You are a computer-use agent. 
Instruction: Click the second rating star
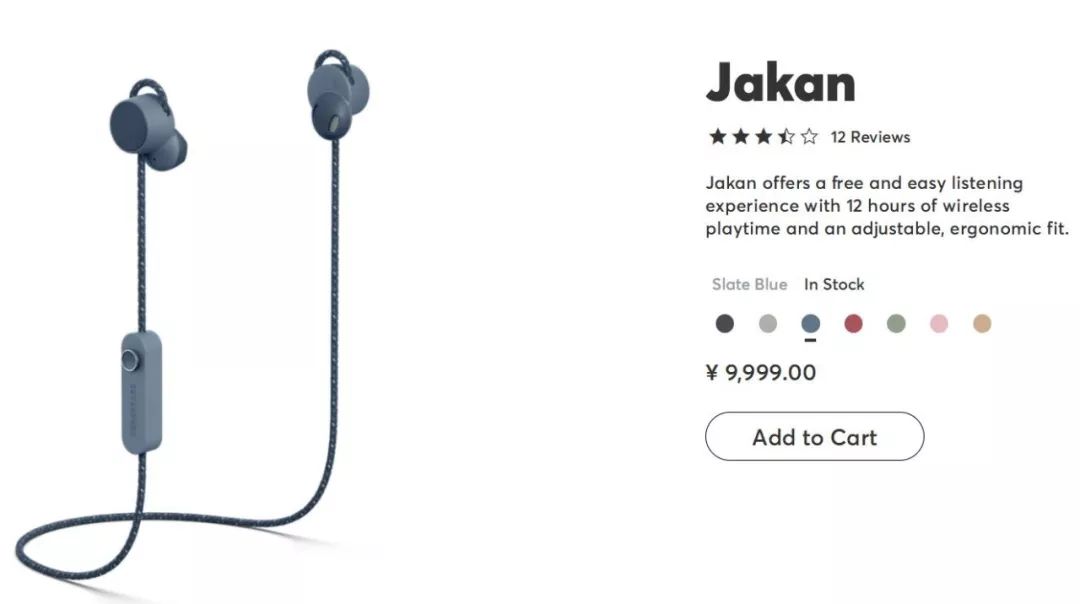(x=740, y=136)
